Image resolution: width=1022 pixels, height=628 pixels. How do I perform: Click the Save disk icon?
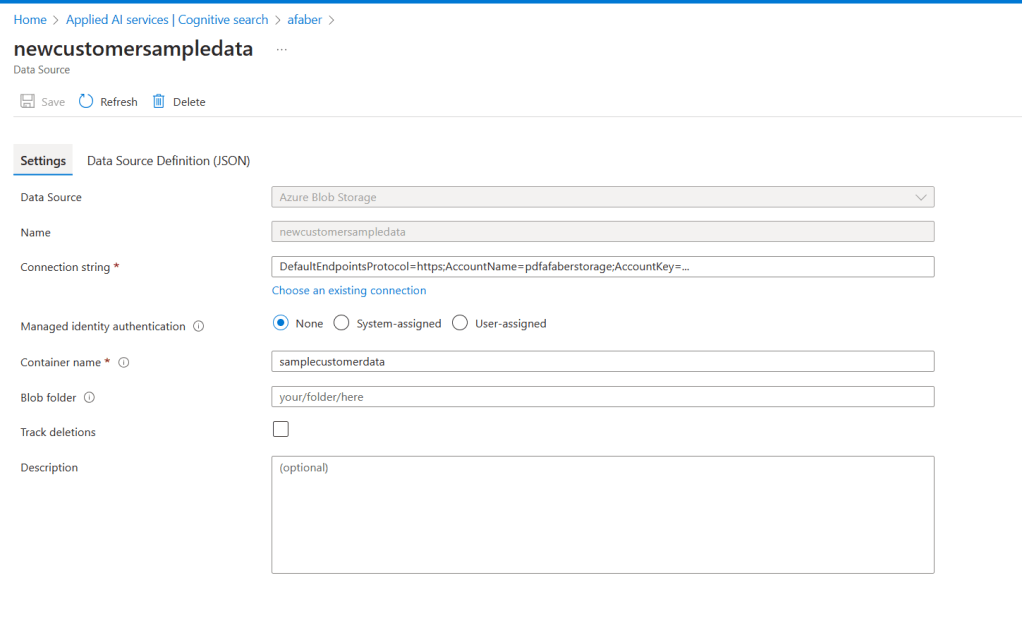pyautogui.click(x=28, y=102)
